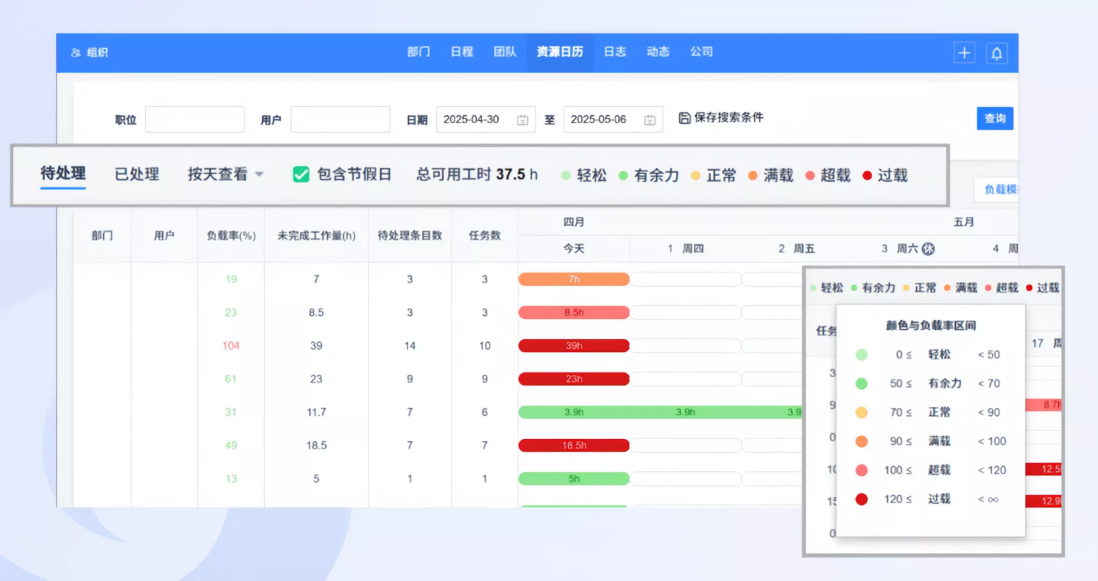The height and width of the screenshot is (581, 1098).
Task: Click the plus (+) icon in the top blue bar
Action: point(963,52)
